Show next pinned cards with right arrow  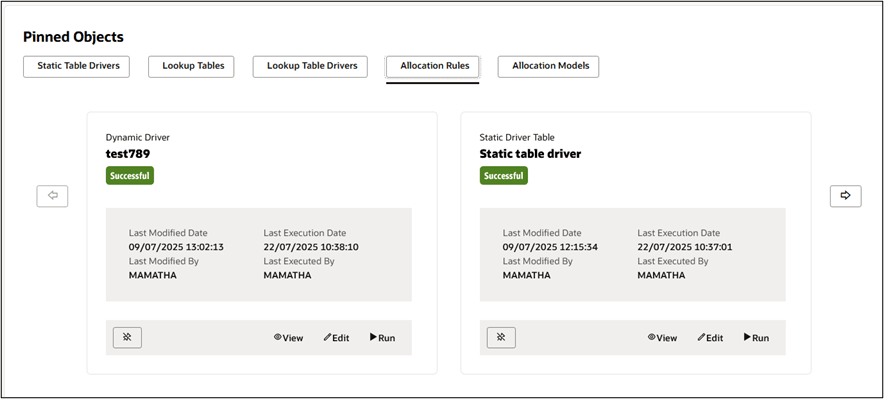pos(846,196)
